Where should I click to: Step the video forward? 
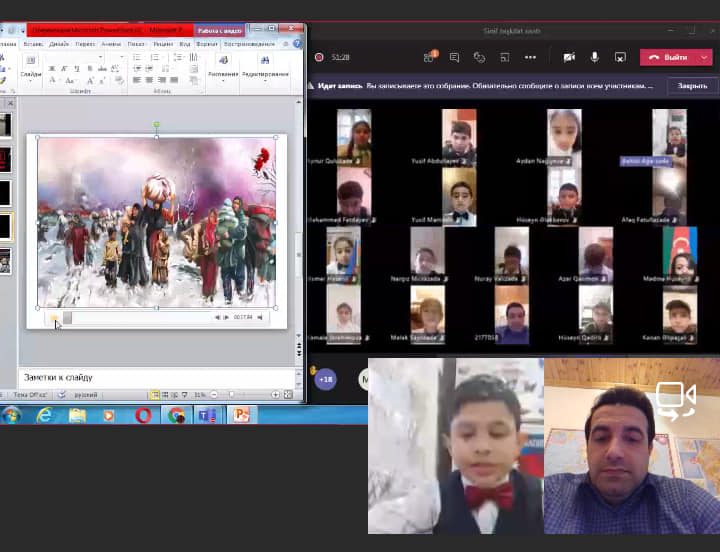[226, 317]
